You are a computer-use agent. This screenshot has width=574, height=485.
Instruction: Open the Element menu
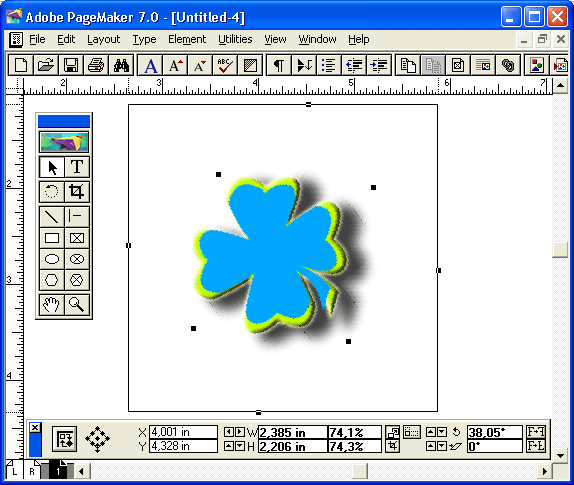(187, 39)
